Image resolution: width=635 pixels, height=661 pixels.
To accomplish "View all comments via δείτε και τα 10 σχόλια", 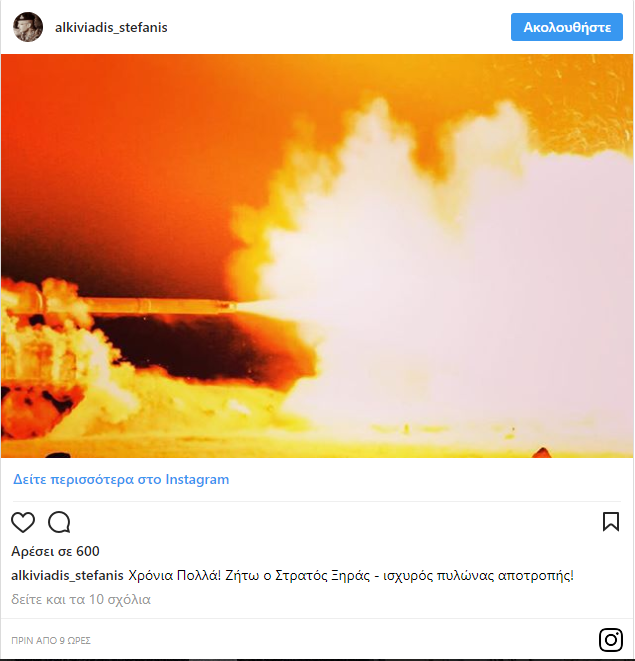I will tap(81, 599).
